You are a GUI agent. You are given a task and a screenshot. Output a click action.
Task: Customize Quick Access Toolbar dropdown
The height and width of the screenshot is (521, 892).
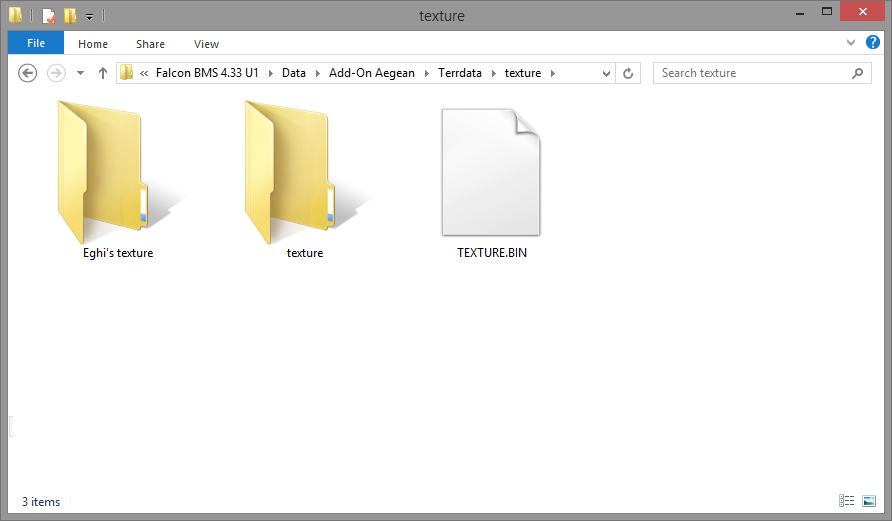[90, 17]
